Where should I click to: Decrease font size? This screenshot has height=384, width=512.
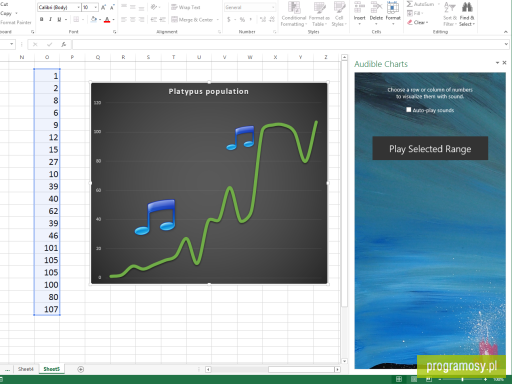tap(112, 7)
